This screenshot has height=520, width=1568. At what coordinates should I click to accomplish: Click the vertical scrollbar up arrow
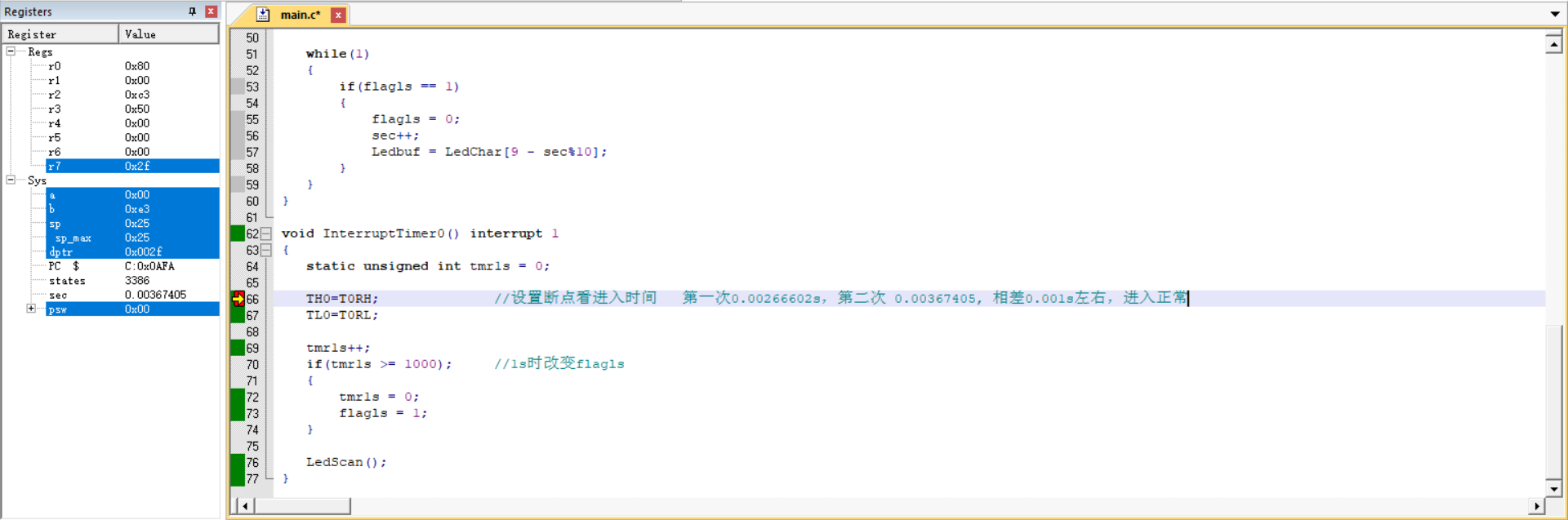pyautogui.click(x=1554, y=43)
